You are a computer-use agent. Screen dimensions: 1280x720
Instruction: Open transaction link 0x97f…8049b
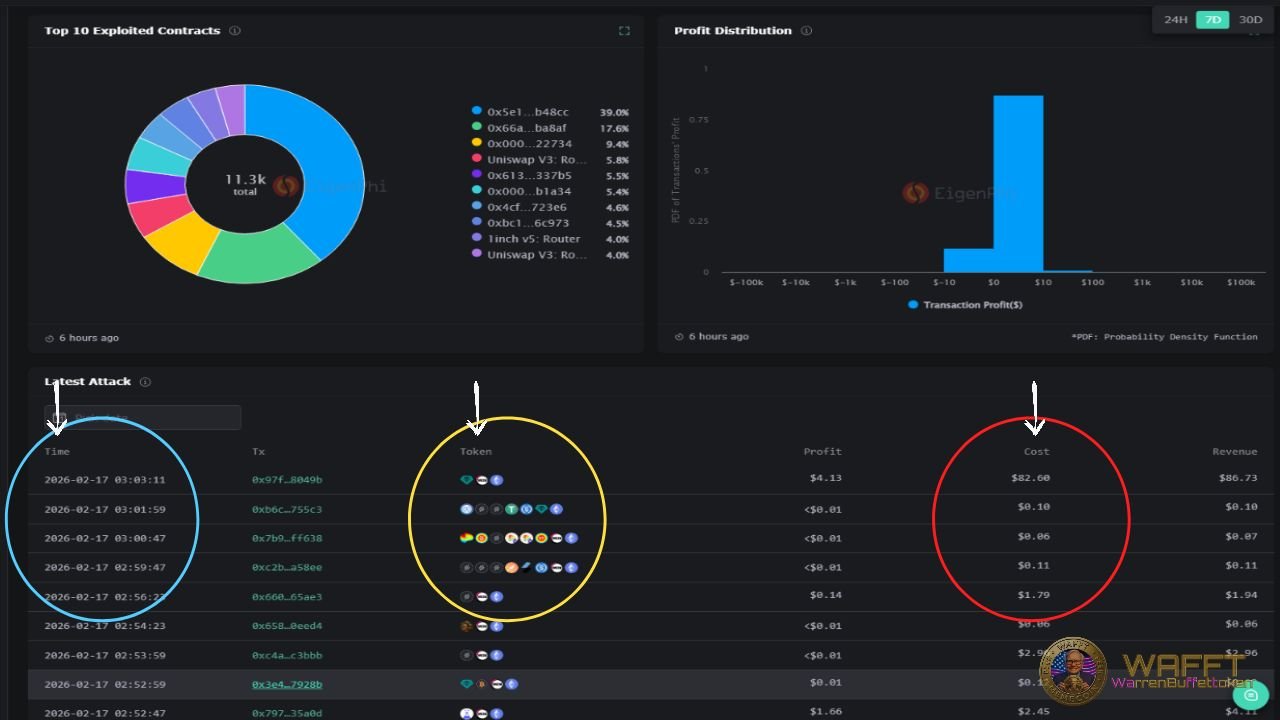287,479
